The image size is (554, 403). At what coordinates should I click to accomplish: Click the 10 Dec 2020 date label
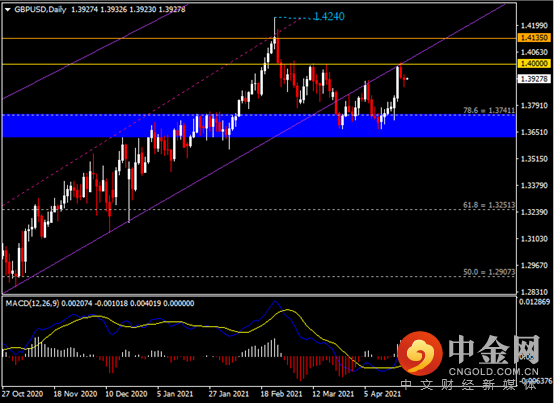[126, 394]
